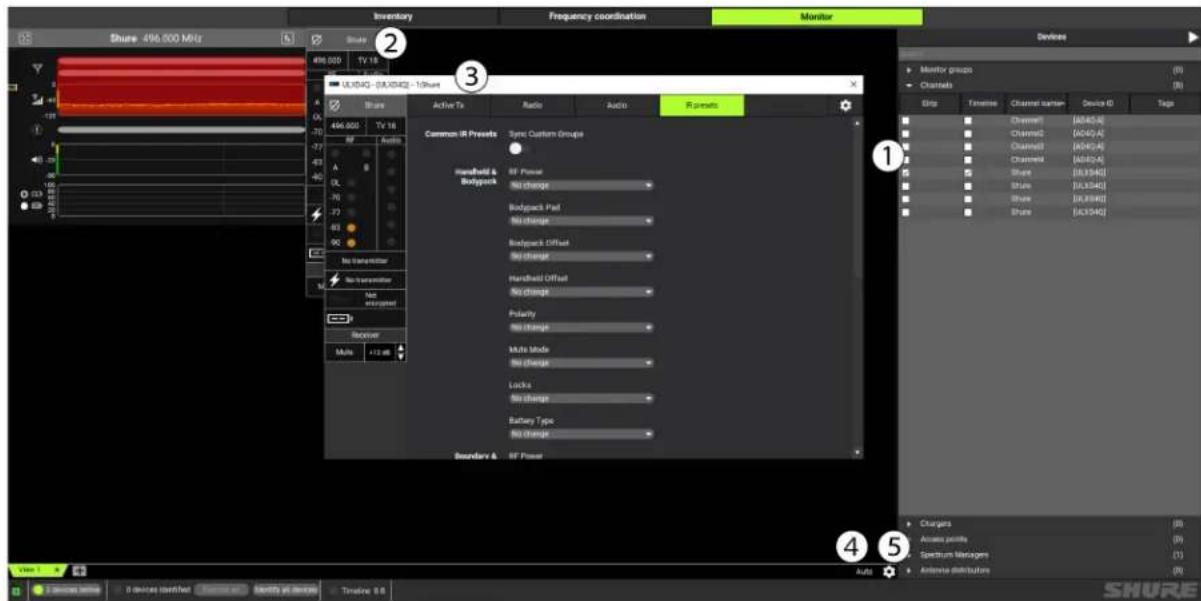1201x601 pixels.
Task: Uncheck Timeline checkbox of first Shure channel
Action: [x=968, y=172]
